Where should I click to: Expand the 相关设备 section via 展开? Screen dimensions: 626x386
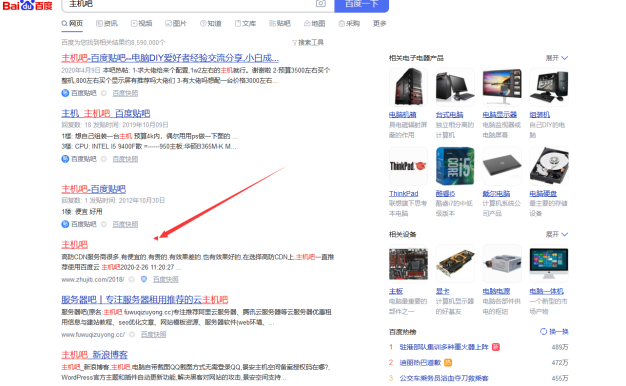pos(557,234)
